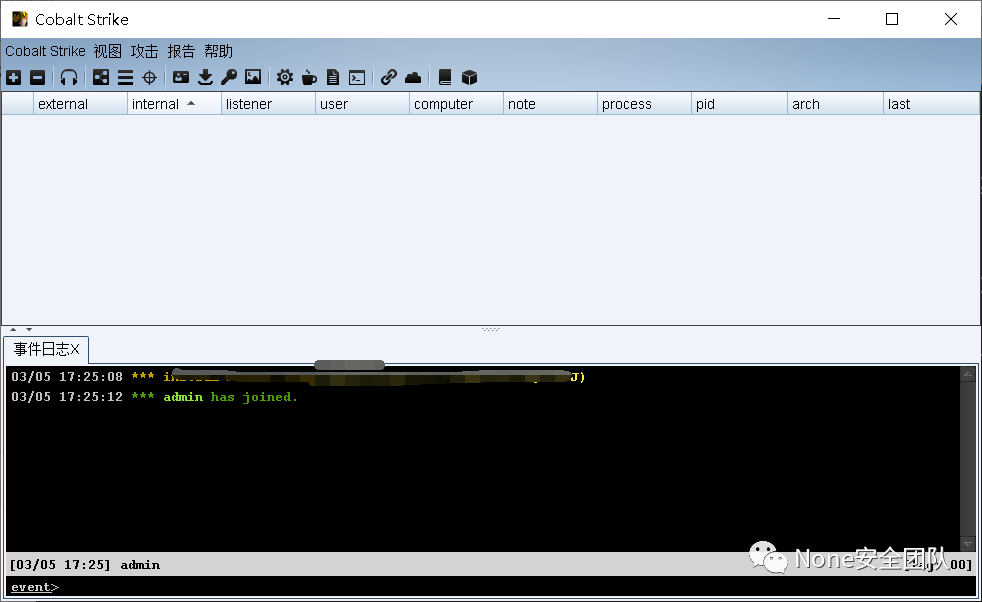Click 'admin has joined.' log line
Image resolution: width=982 pixels, height=602 pixels.
(x=230, y=397)
